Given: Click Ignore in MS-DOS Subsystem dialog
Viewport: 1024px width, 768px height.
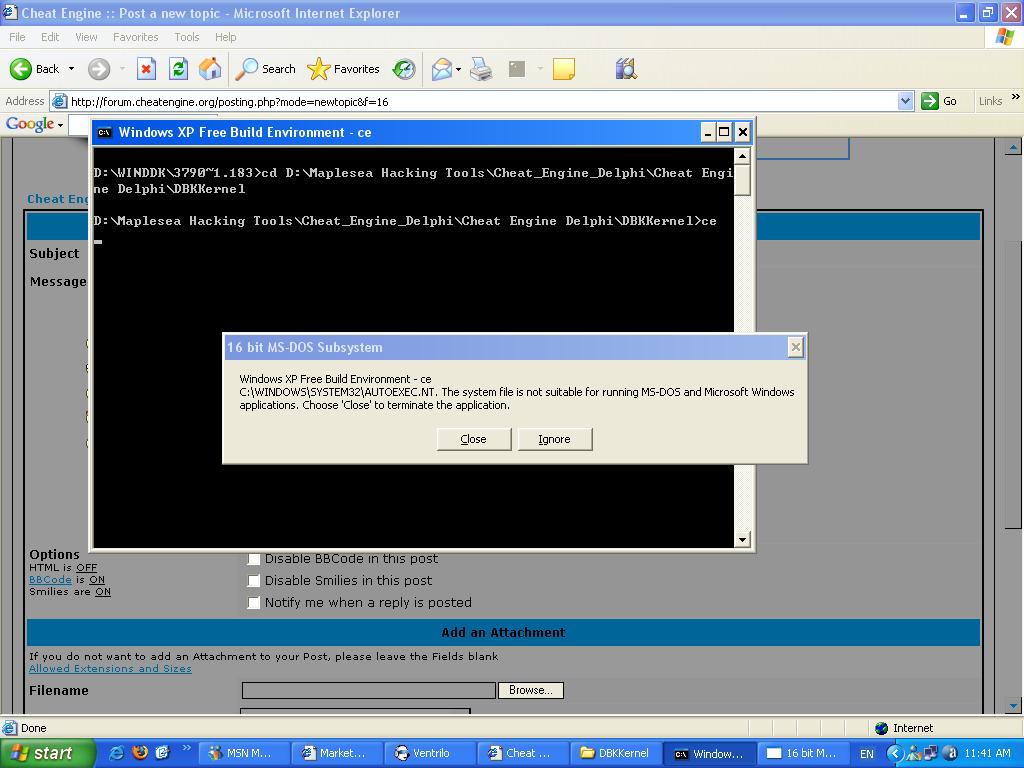Looking at the screenshot, I should [x=554, y=440].
